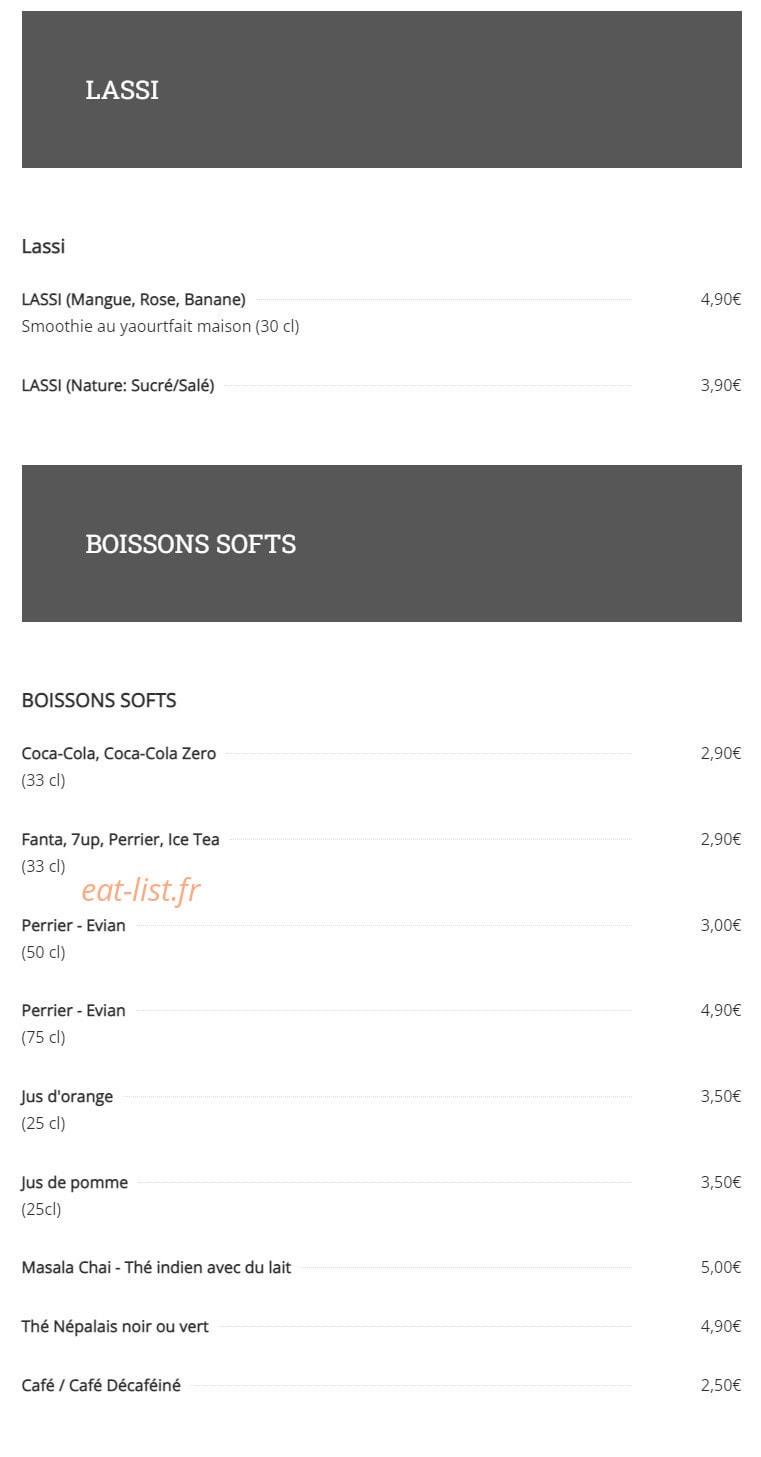Click the Jus d'orange item
The image size is (761, 1457).
68,1096
